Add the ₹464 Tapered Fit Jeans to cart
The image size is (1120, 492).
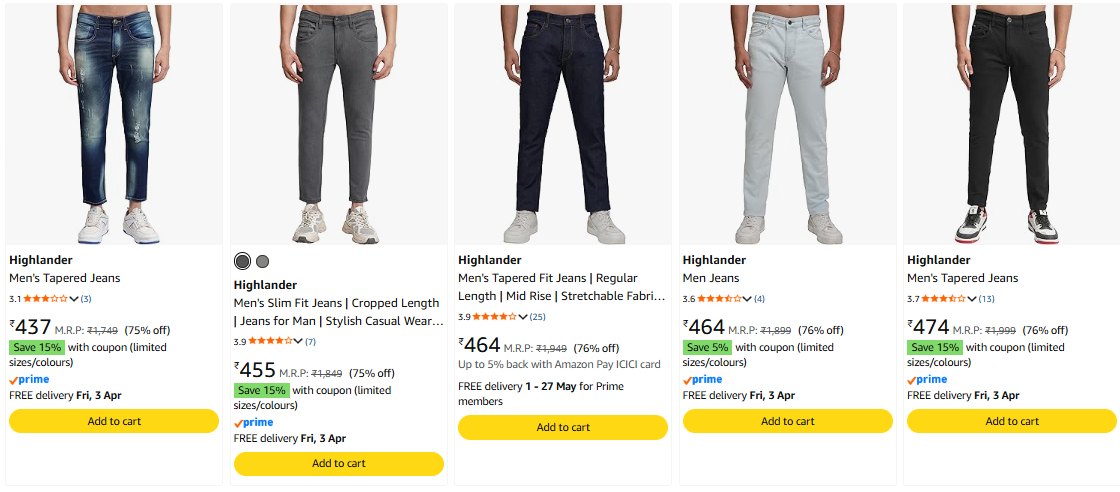(563, 427)
